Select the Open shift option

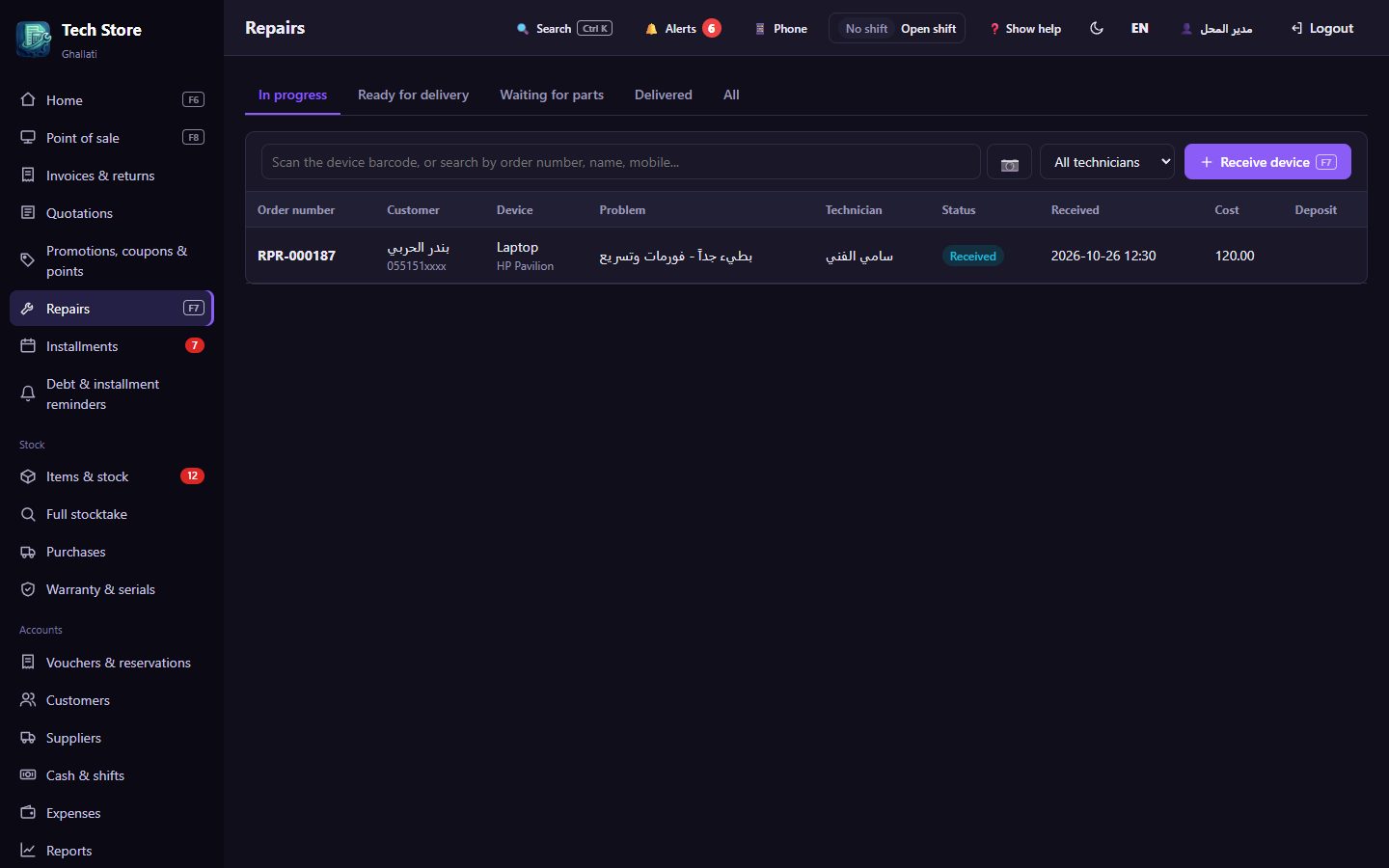tap(928, 28)
